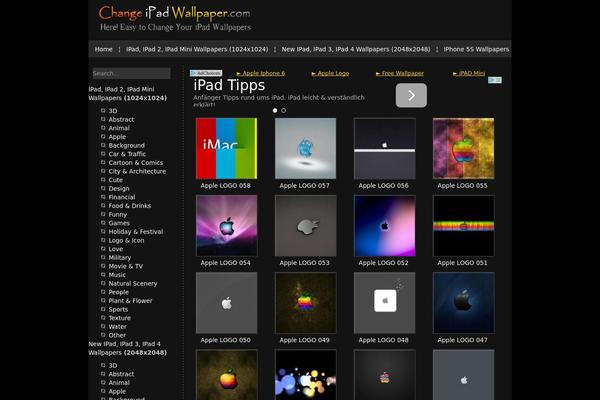Open the Apple LOGO 052 thumbnail

pos(385,225)
